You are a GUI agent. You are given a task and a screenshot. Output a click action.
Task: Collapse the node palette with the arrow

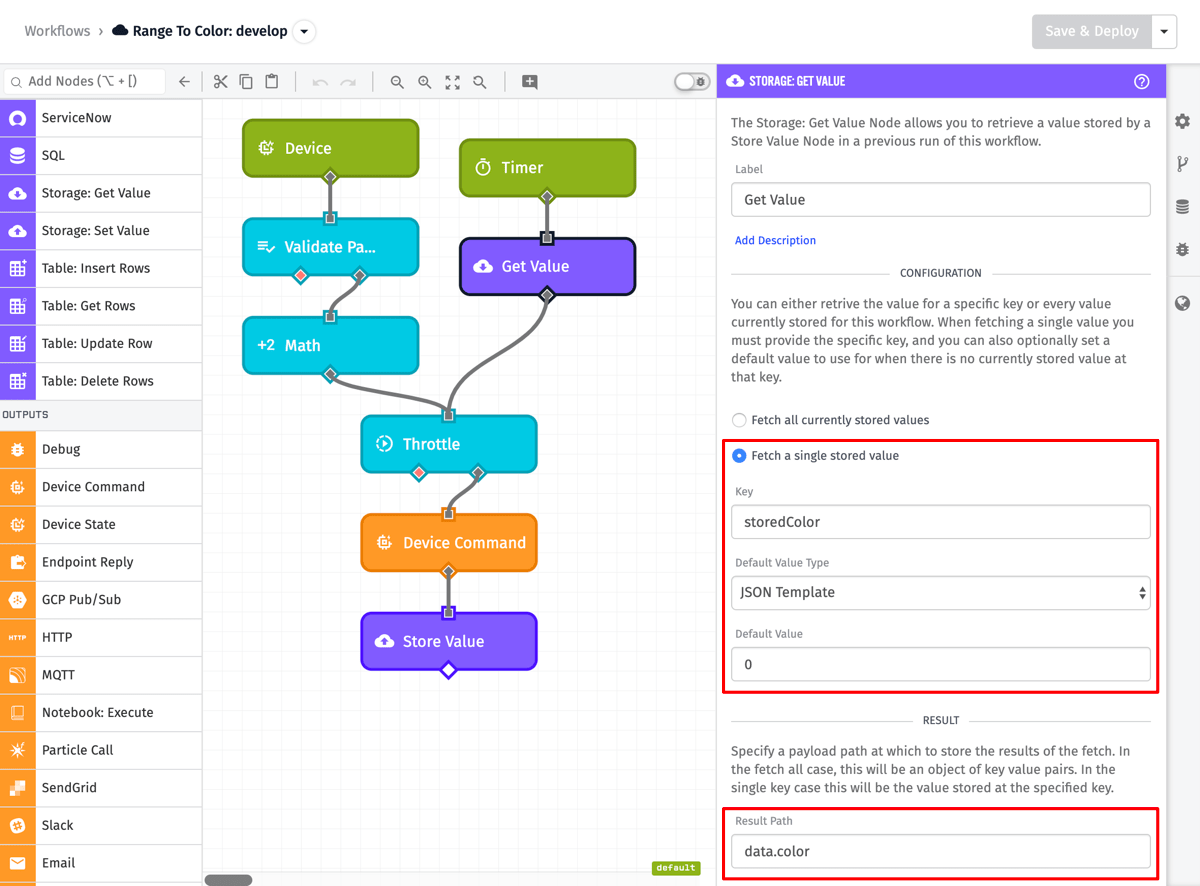184,82
